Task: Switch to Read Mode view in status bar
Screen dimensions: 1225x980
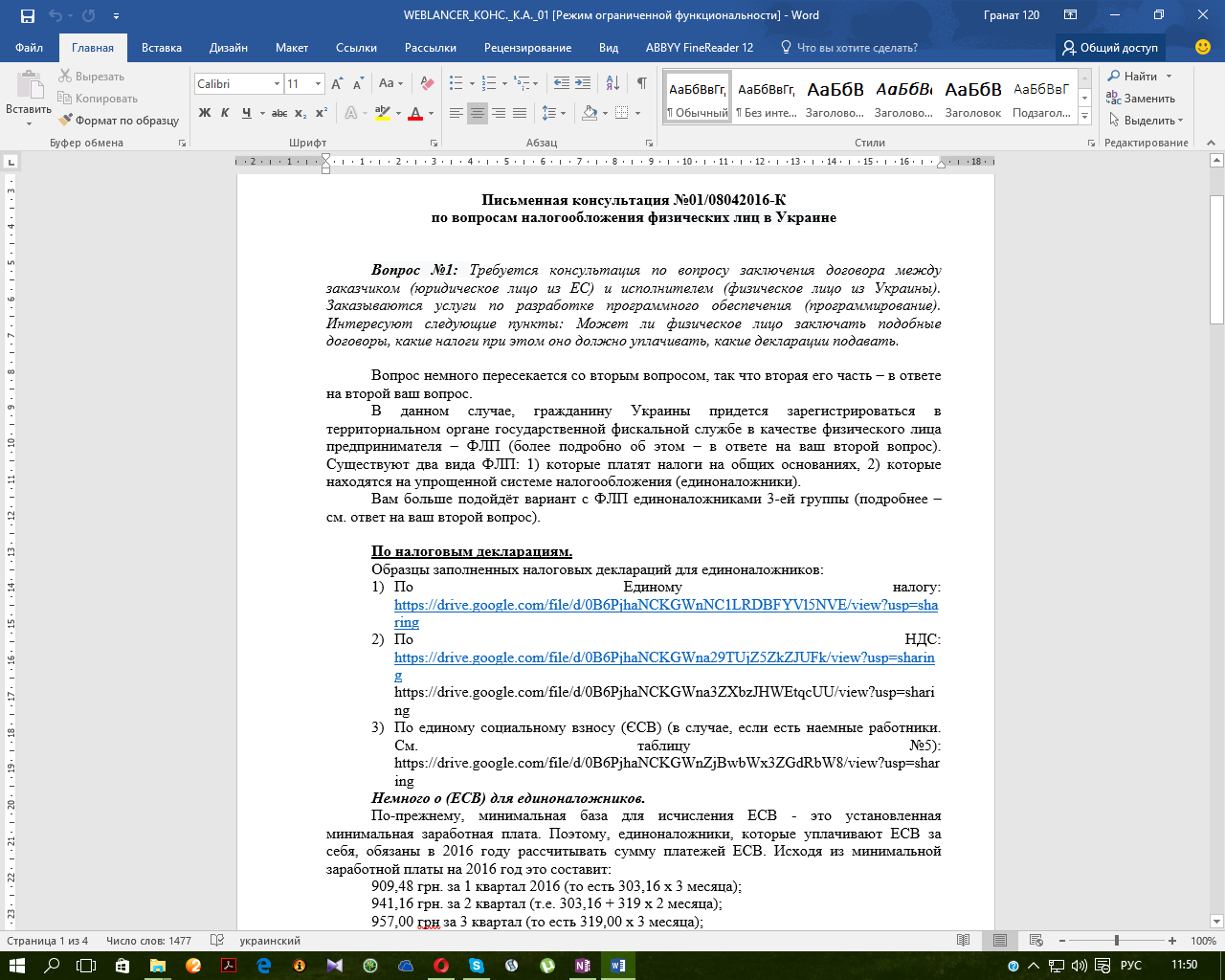Action: (x=964, y=941)
